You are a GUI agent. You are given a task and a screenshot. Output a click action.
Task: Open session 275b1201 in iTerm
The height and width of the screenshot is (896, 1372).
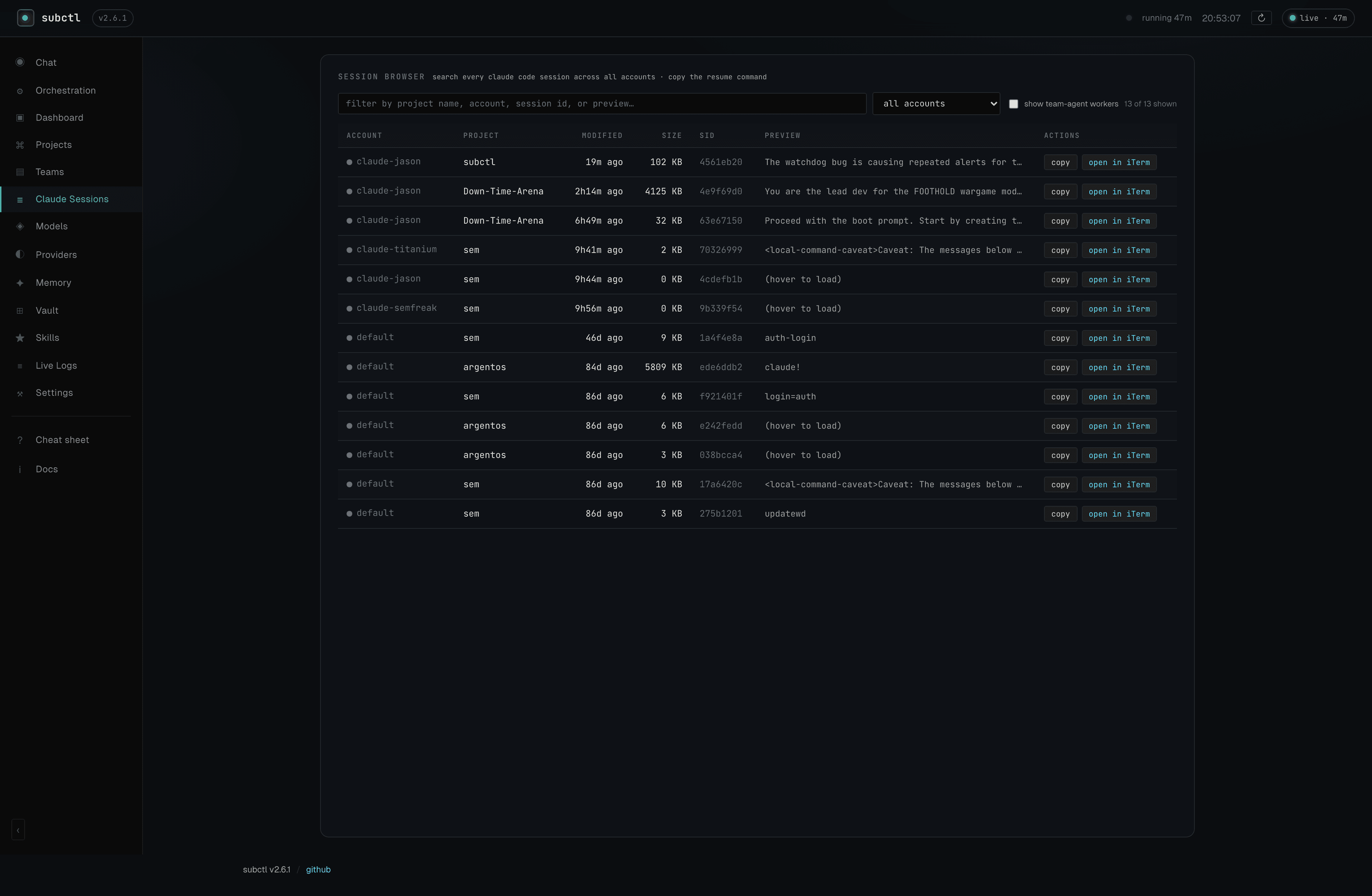pos(1119,514)
